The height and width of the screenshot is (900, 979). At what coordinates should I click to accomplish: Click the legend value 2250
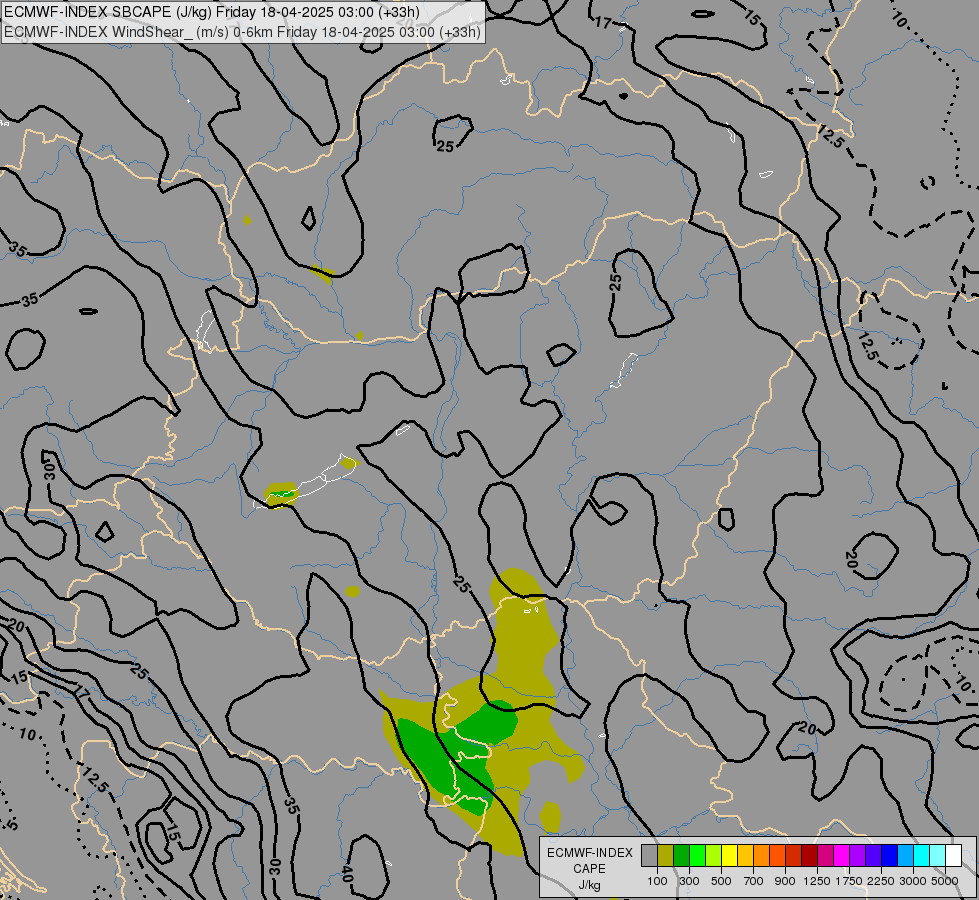(x=881, y=881)
